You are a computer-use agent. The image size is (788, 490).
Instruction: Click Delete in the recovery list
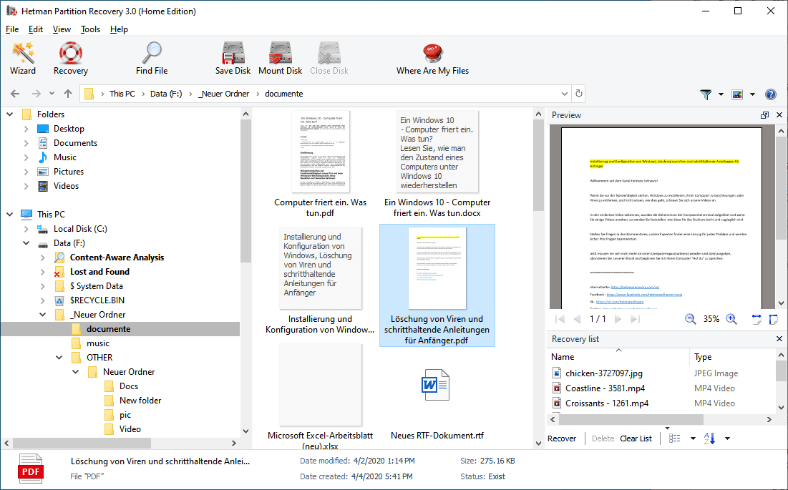coord(603,438)
